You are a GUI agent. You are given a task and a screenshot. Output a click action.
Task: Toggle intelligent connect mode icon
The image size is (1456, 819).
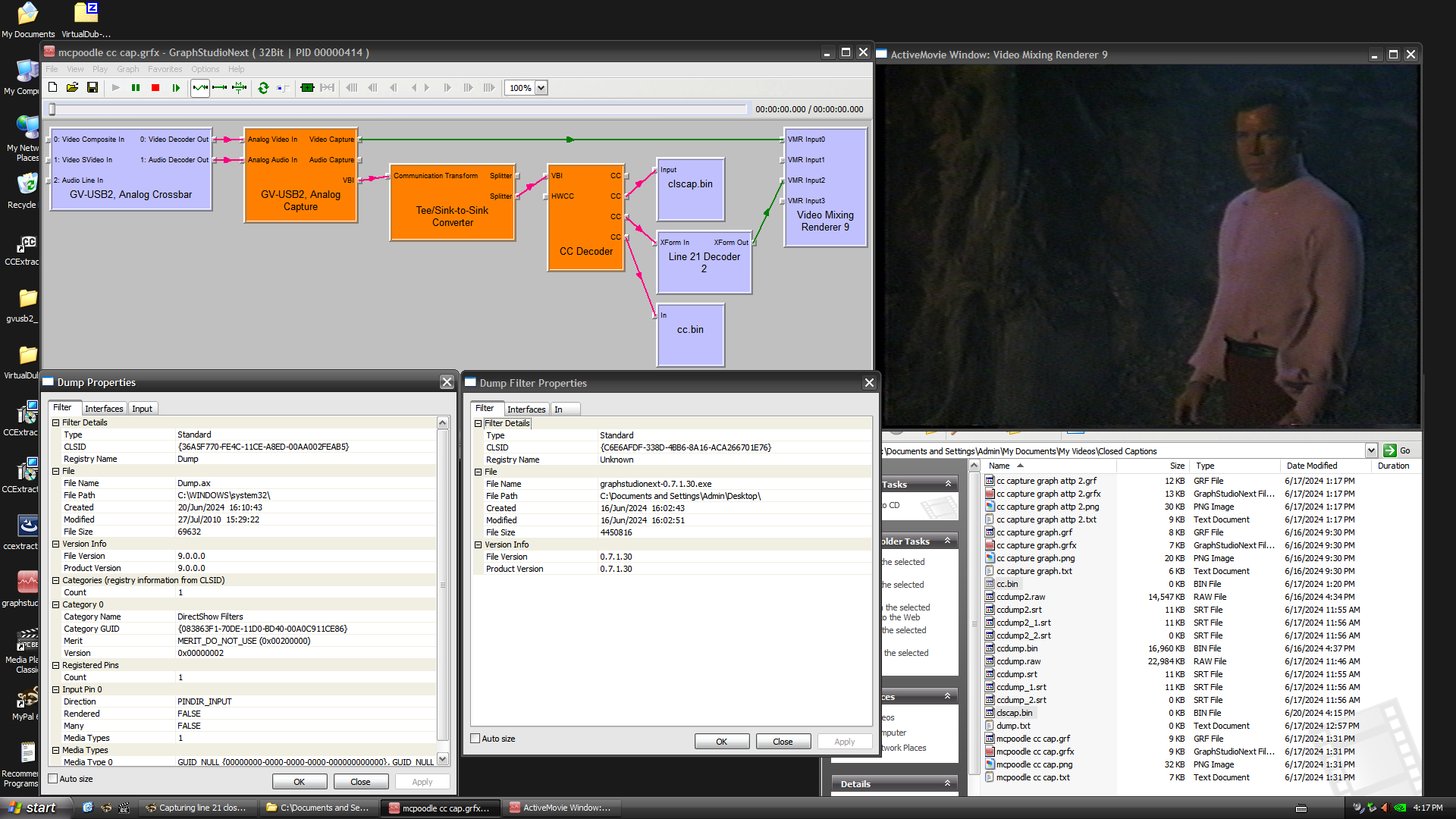(x=200, y=88)
